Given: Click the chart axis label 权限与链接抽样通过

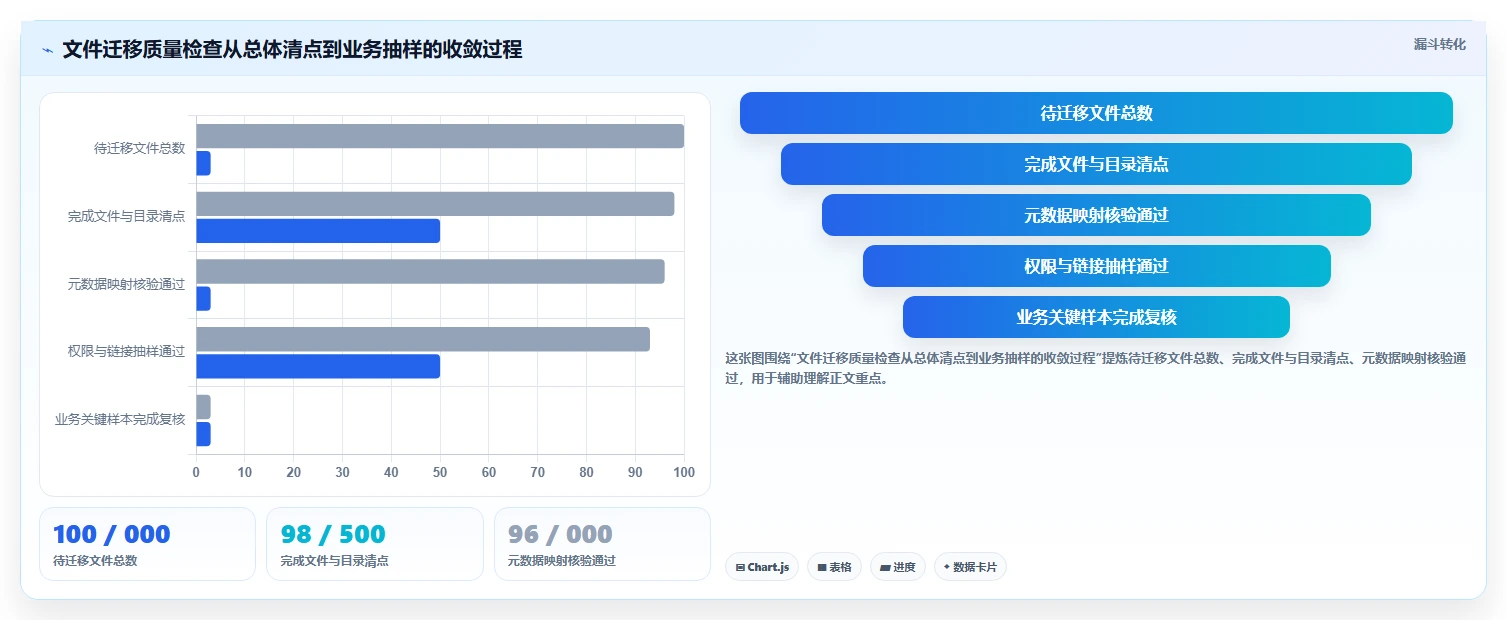Looking at the screenshot, I should [127, 351].
